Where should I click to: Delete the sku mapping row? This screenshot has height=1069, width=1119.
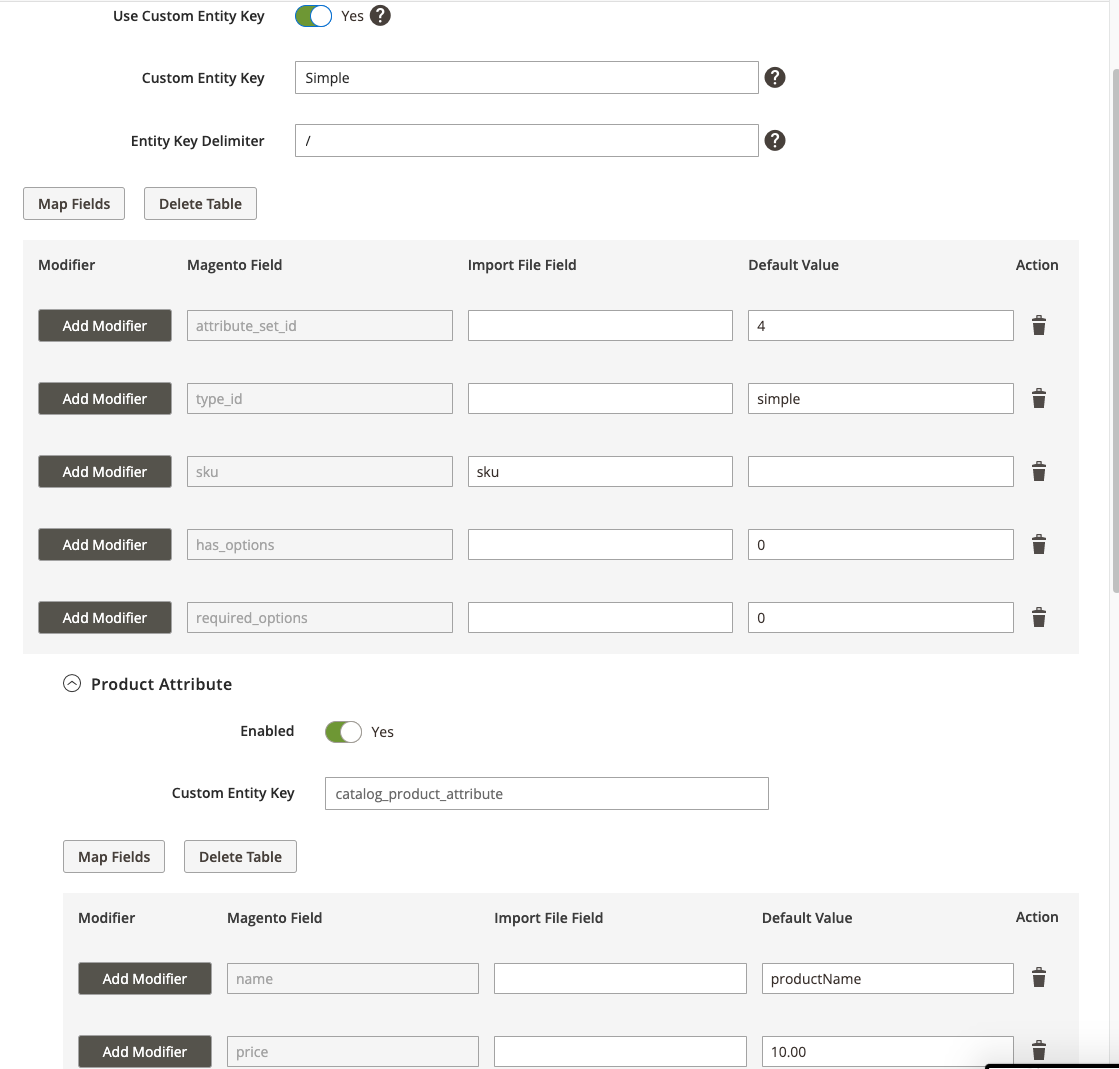coord(1039,471)
